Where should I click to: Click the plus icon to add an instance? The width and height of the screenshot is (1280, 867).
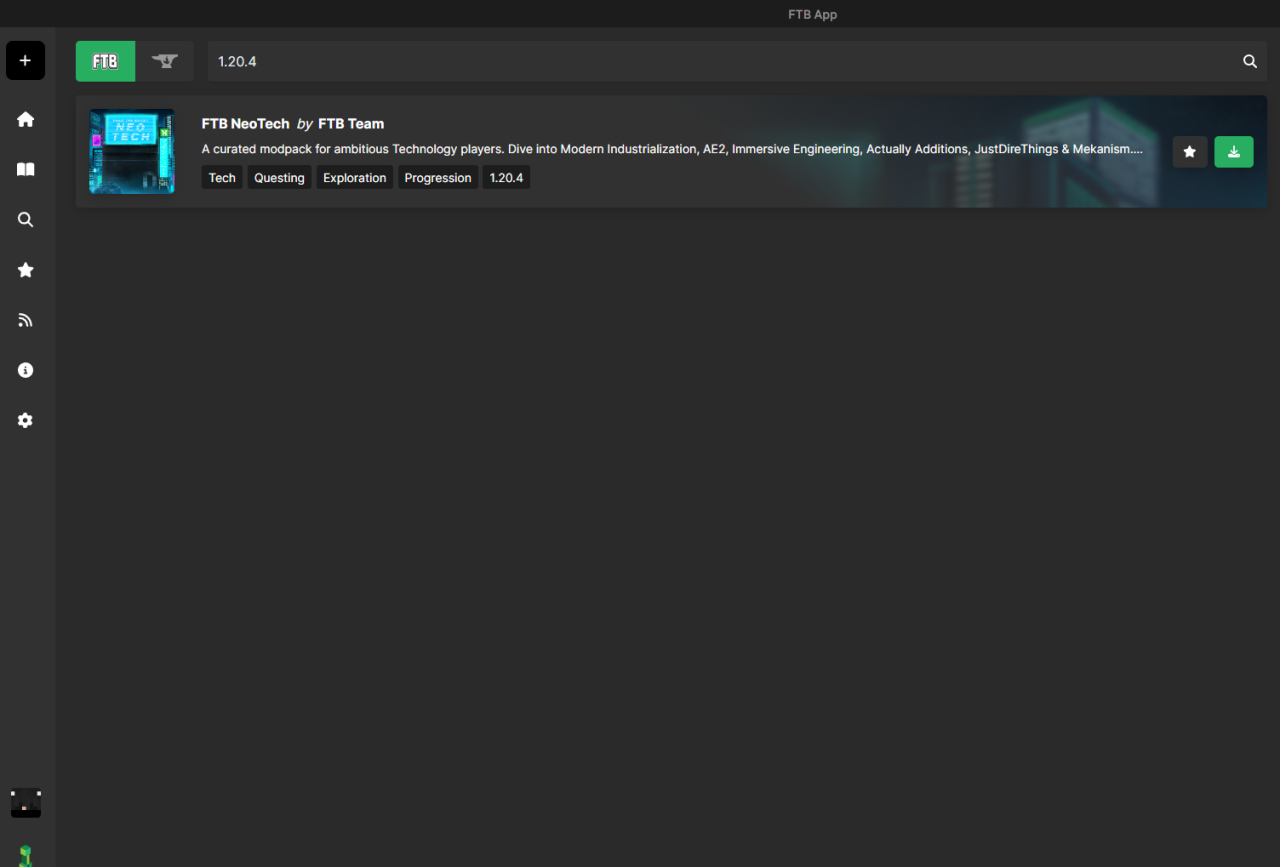click(25, 61)
